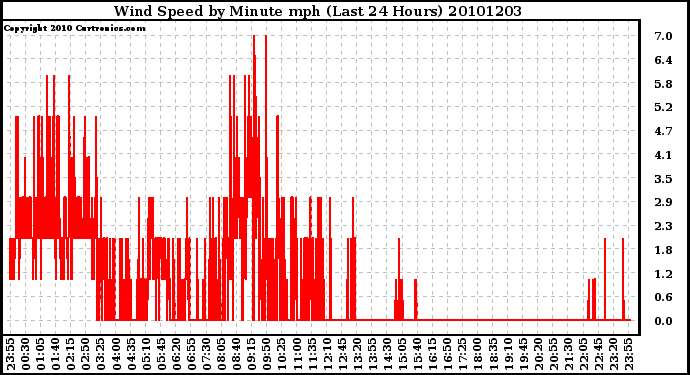This screenshot has width=690, height=375.
Task: Click the 19:10 time axis label
Action: point(508,355)
